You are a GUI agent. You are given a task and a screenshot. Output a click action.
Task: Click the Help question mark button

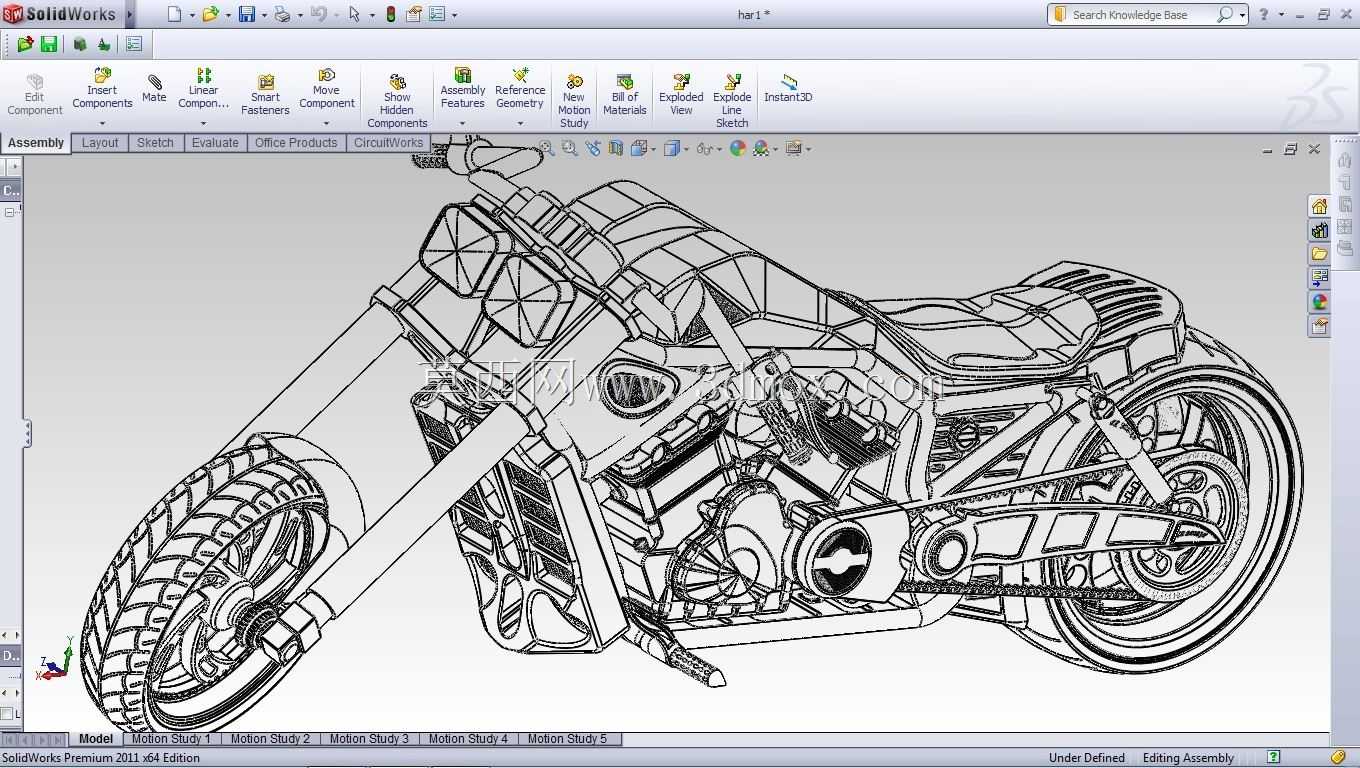tap(1264, 14)
